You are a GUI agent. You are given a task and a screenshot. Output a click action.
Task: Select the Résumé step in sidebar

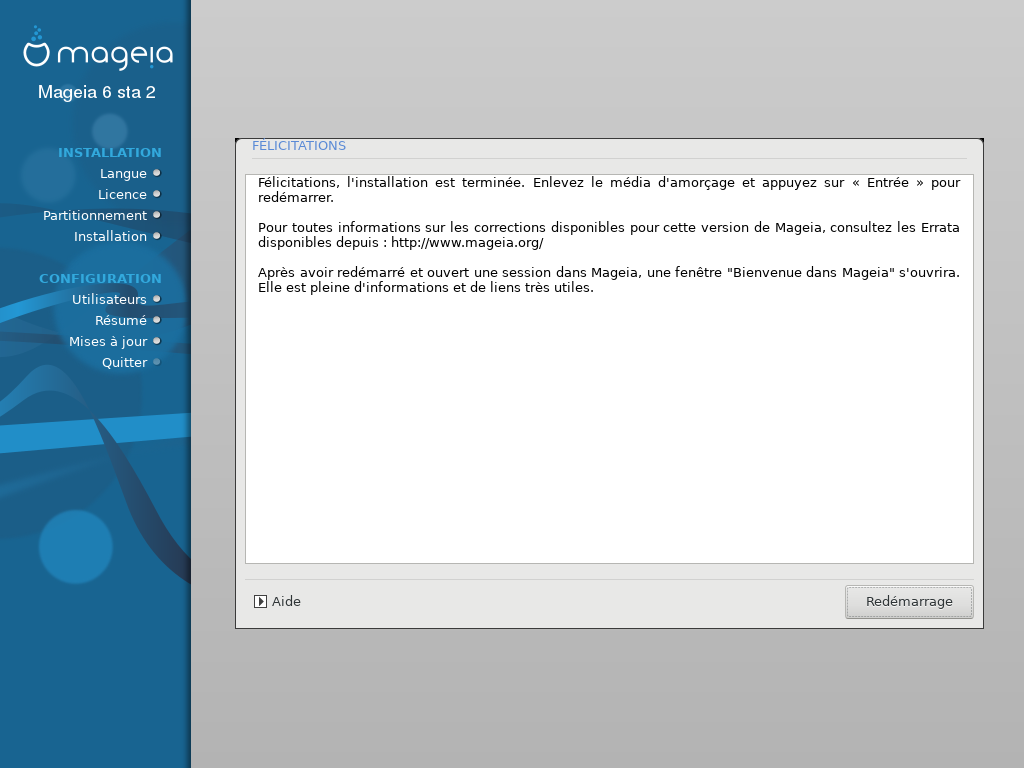[x=121, y=321]
